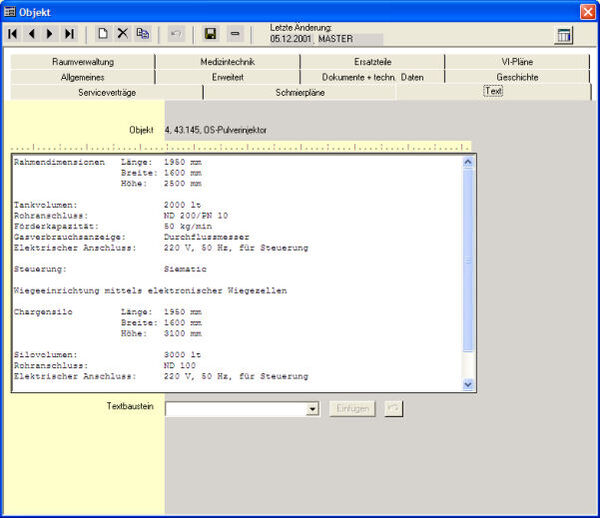Jump to the first record
The width and height of the screenshot is (600, 518).
[x=13, y=34]
